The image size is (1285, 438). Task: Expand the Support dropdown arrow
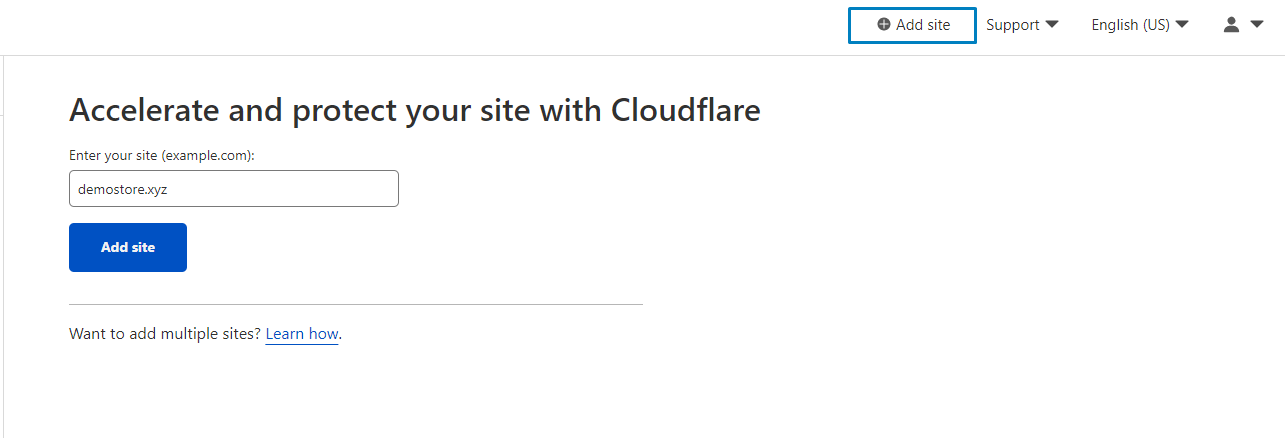1052,25
